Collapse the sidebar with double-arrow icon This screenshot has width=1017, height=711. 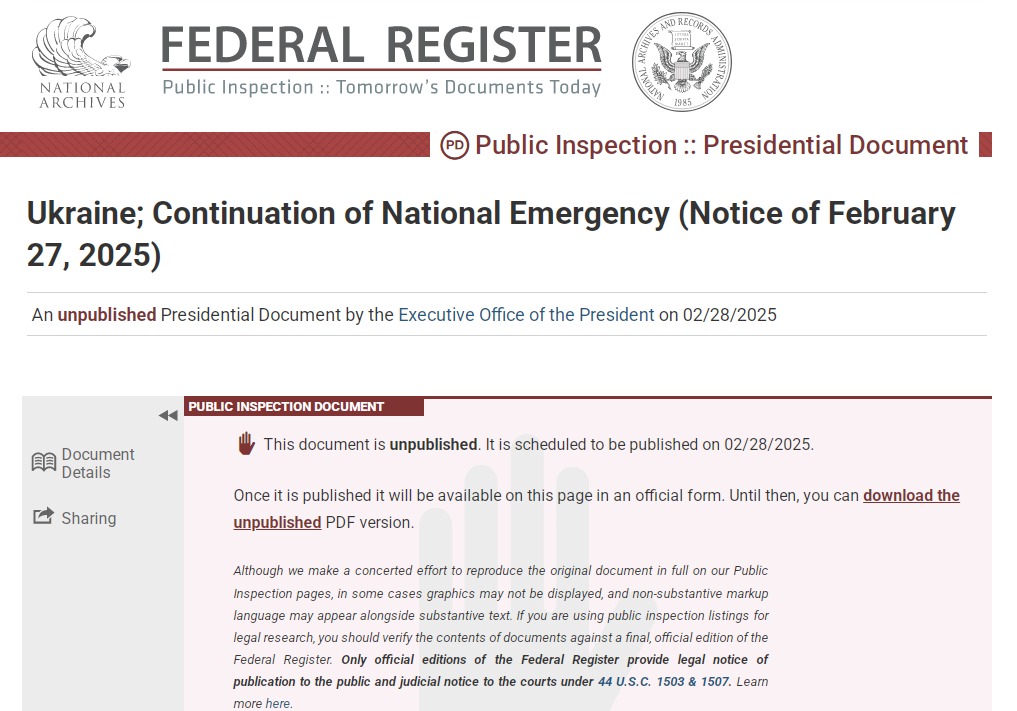pos(167,416)
